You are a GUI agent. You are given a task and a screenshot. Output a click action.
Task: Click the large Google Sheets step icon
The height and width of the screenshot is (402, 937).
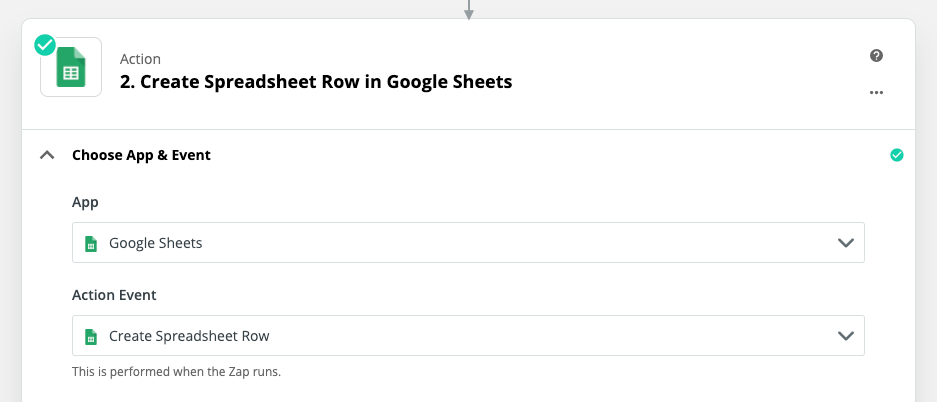click(x=72, y=69)
